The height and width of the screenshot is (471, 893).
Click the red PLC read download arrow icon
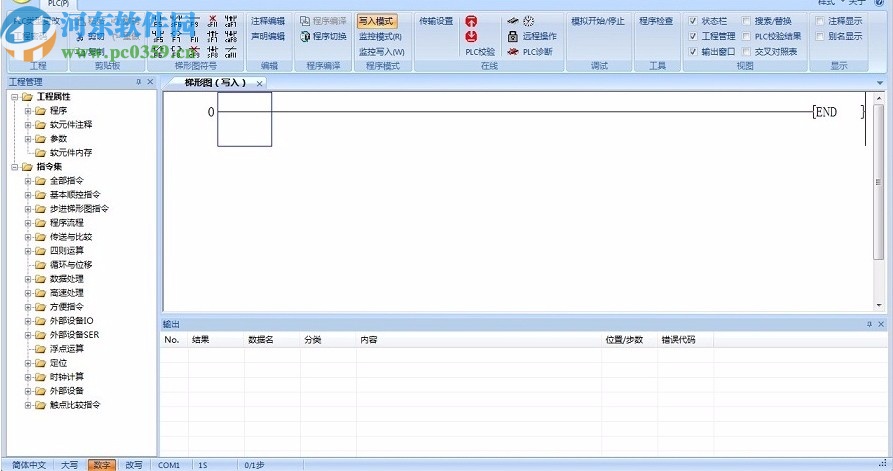coord(471,36)
